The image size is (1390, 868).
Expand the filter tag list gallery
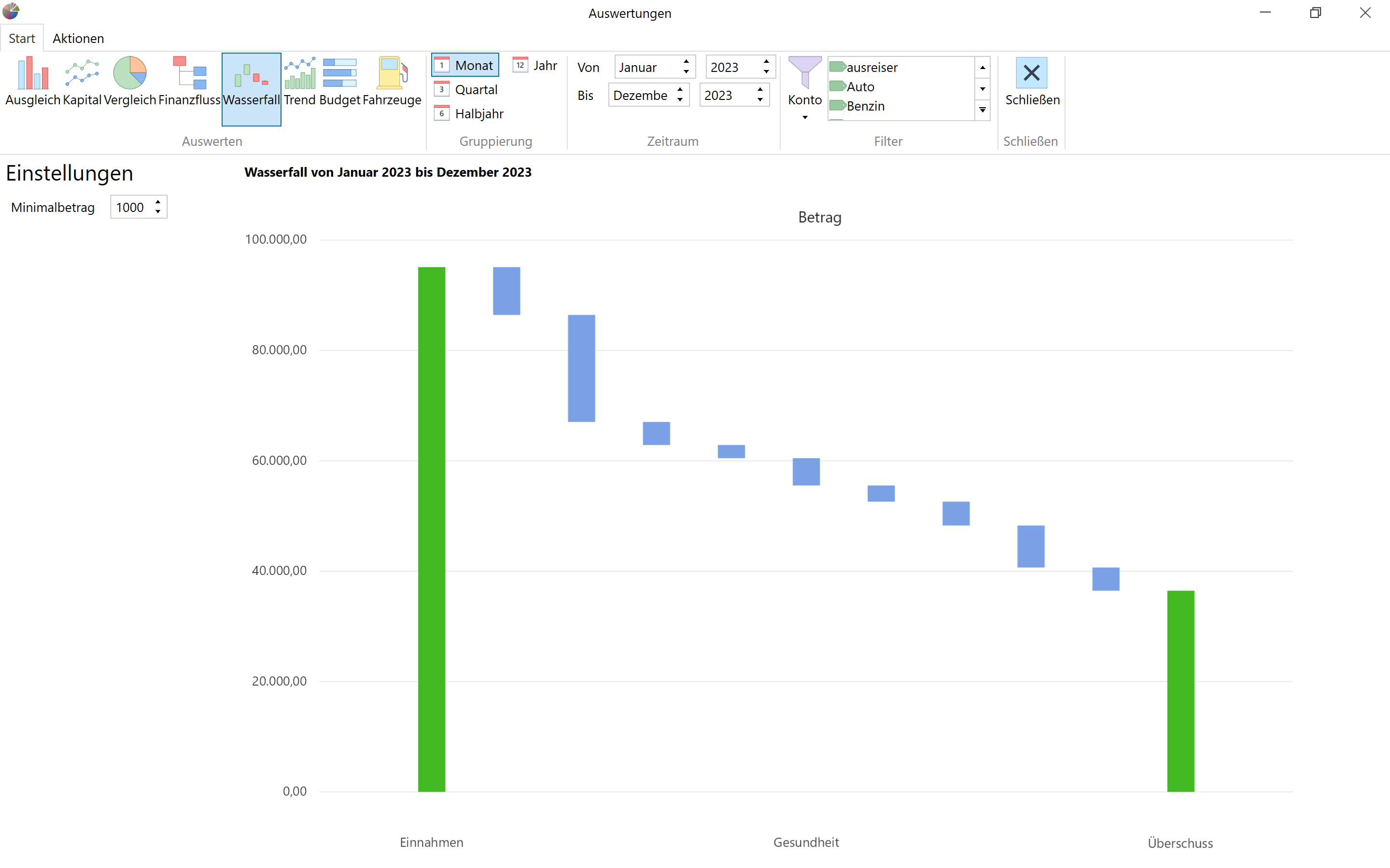983,110
